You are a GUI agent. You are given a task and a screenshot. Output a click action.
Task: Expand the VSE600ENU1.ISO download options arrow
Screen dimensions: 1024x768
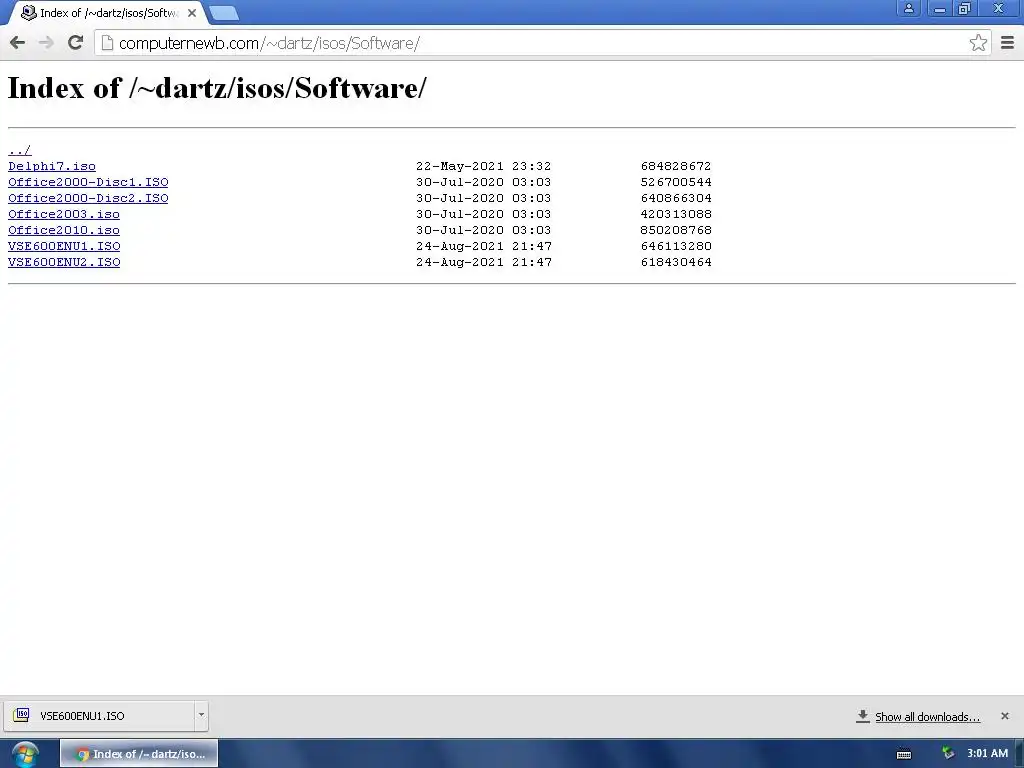[201, 716]
